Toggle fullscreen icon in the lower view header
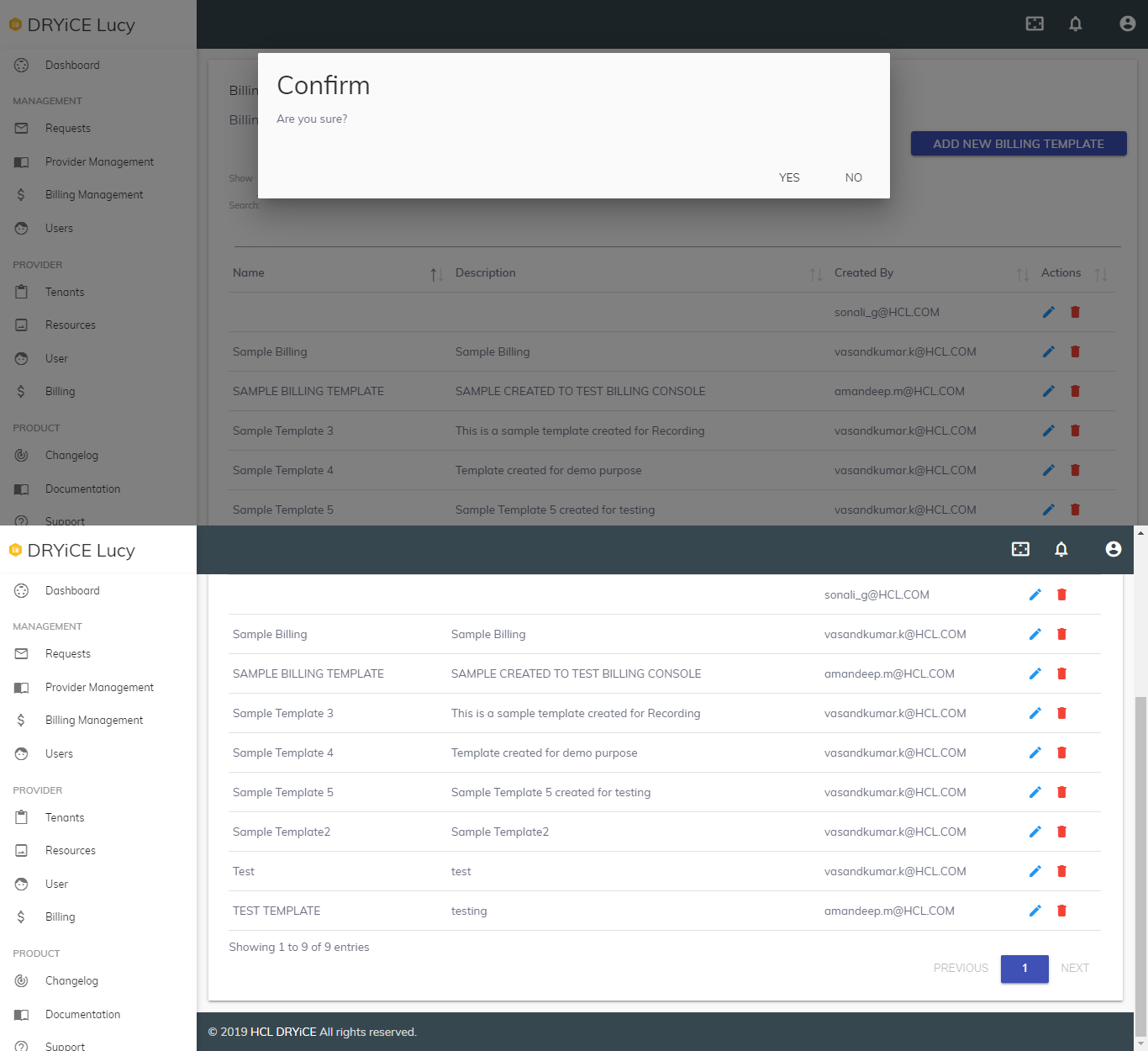This screenshot has width=1148, height=1051. 1020,549
